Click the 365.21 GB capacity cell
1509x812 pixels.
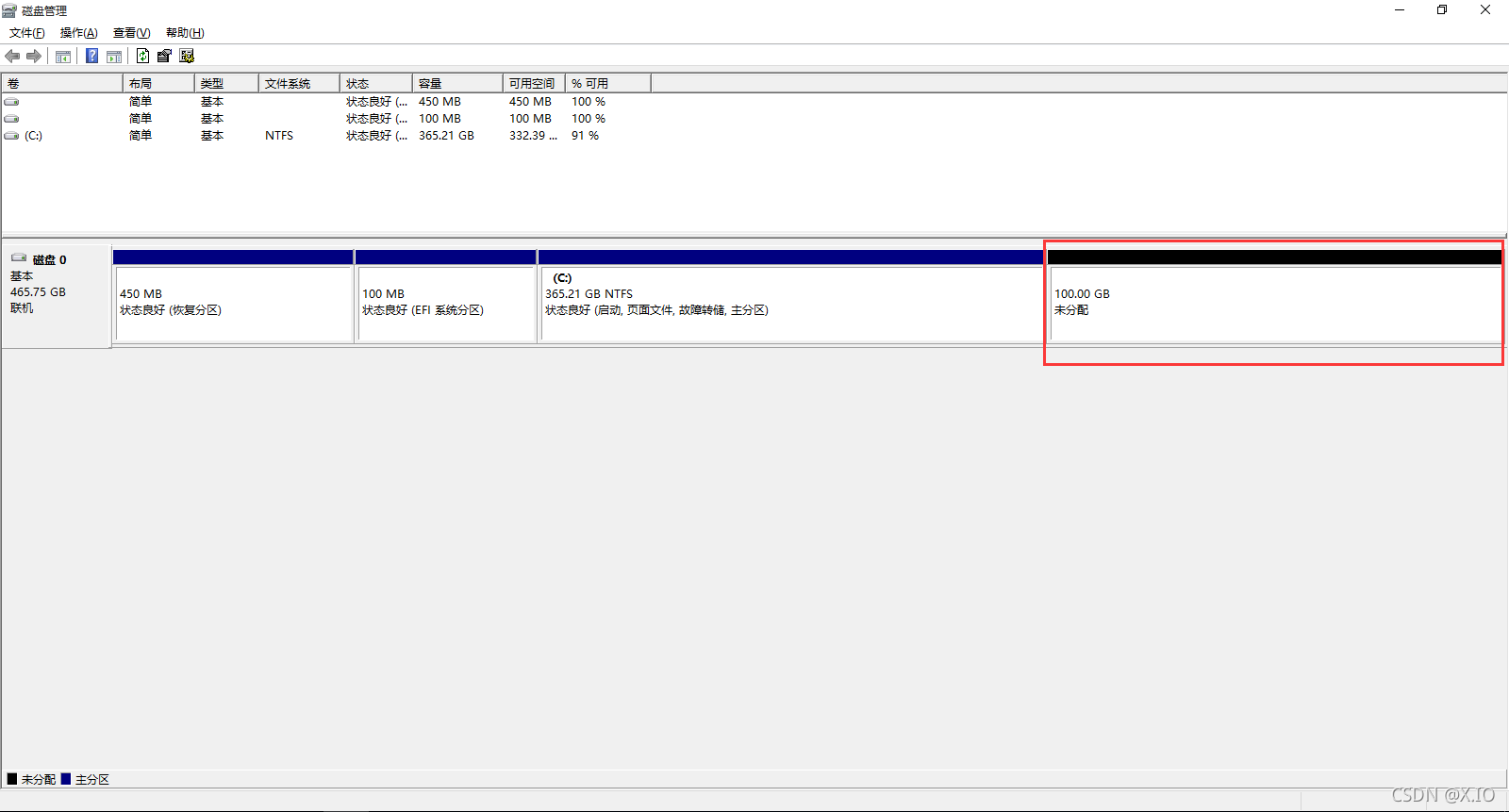pos(446,136)
